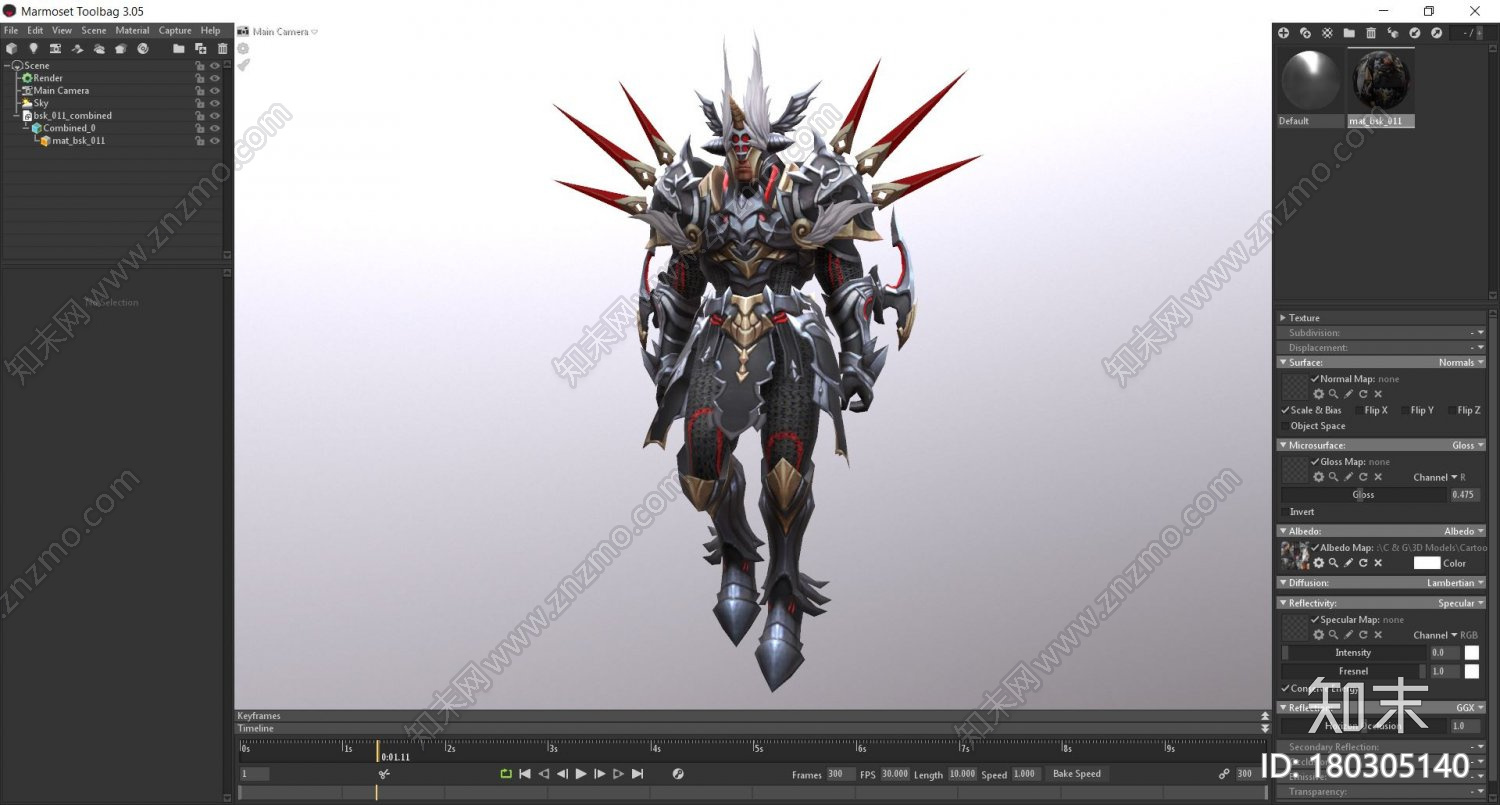Lock the Render object in the scene tree
The width and height of the screenshot is (1500, 805).
click(x=199, y=78)
